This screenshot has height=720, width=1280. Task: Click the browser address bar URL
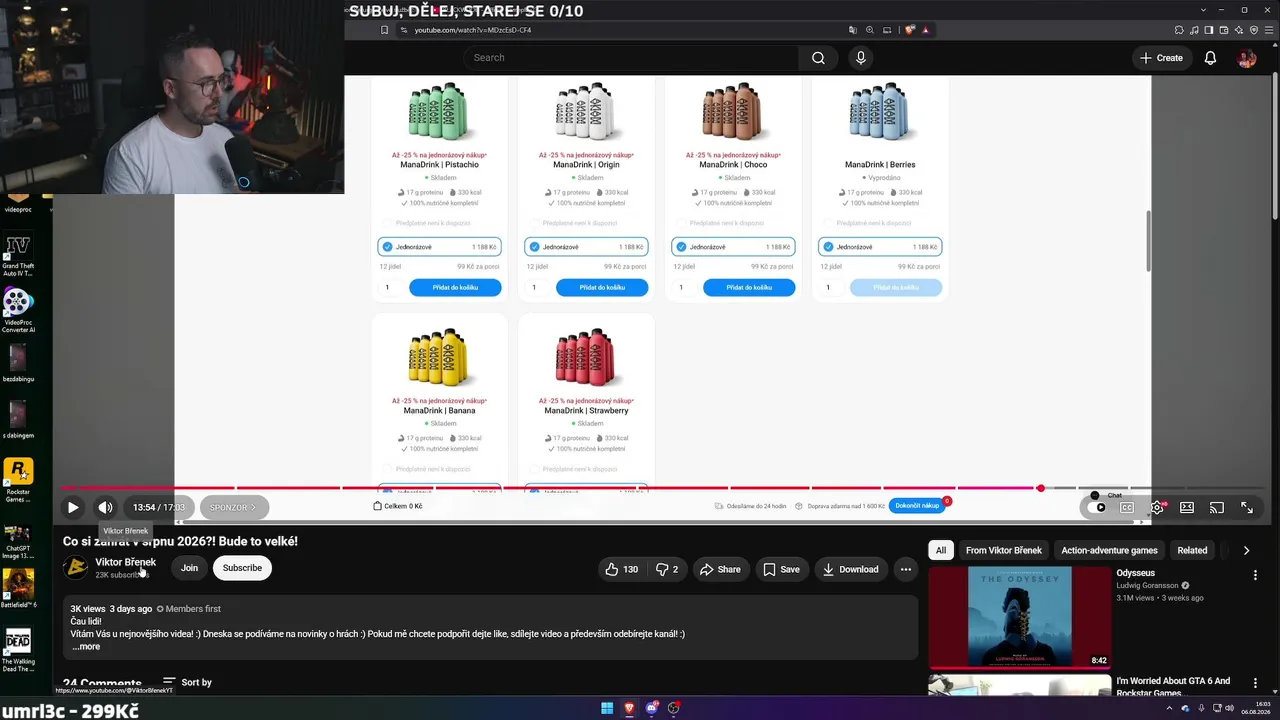coord(473,30)
